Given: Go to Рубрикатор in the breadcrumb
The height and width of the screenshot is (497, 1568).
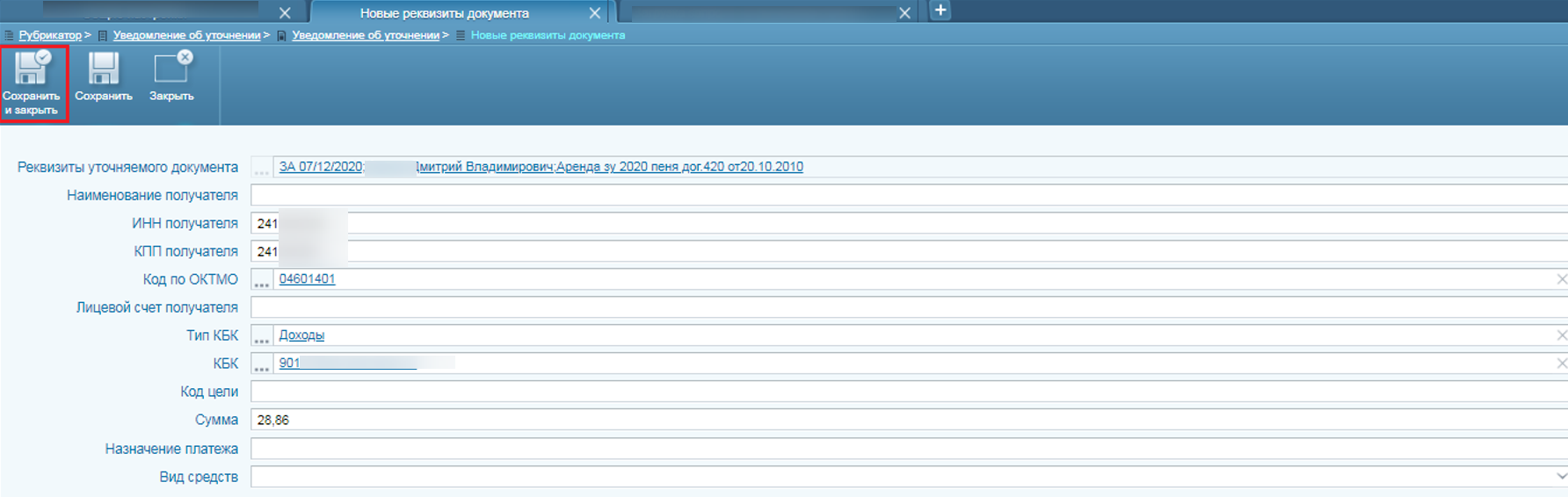Looking at the screenshot, I should point(50,35).
